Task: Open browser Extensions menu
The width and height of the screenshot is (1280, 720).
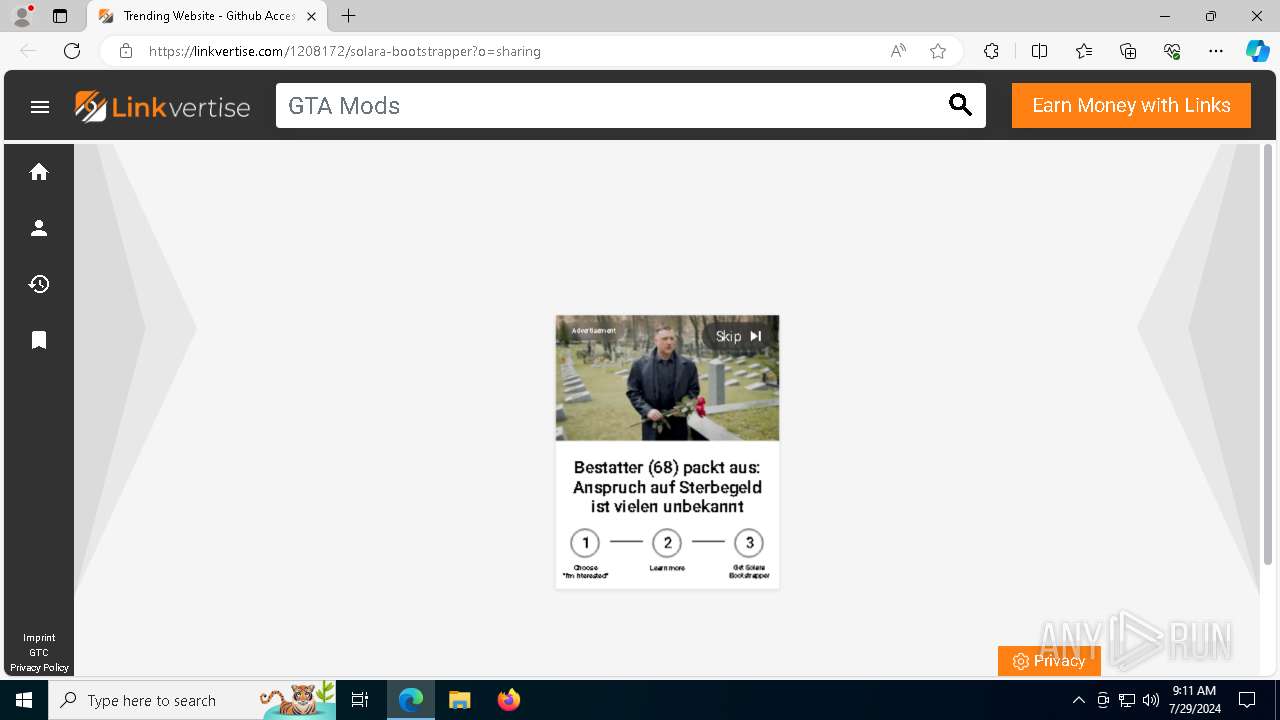Action: (991, 51)
